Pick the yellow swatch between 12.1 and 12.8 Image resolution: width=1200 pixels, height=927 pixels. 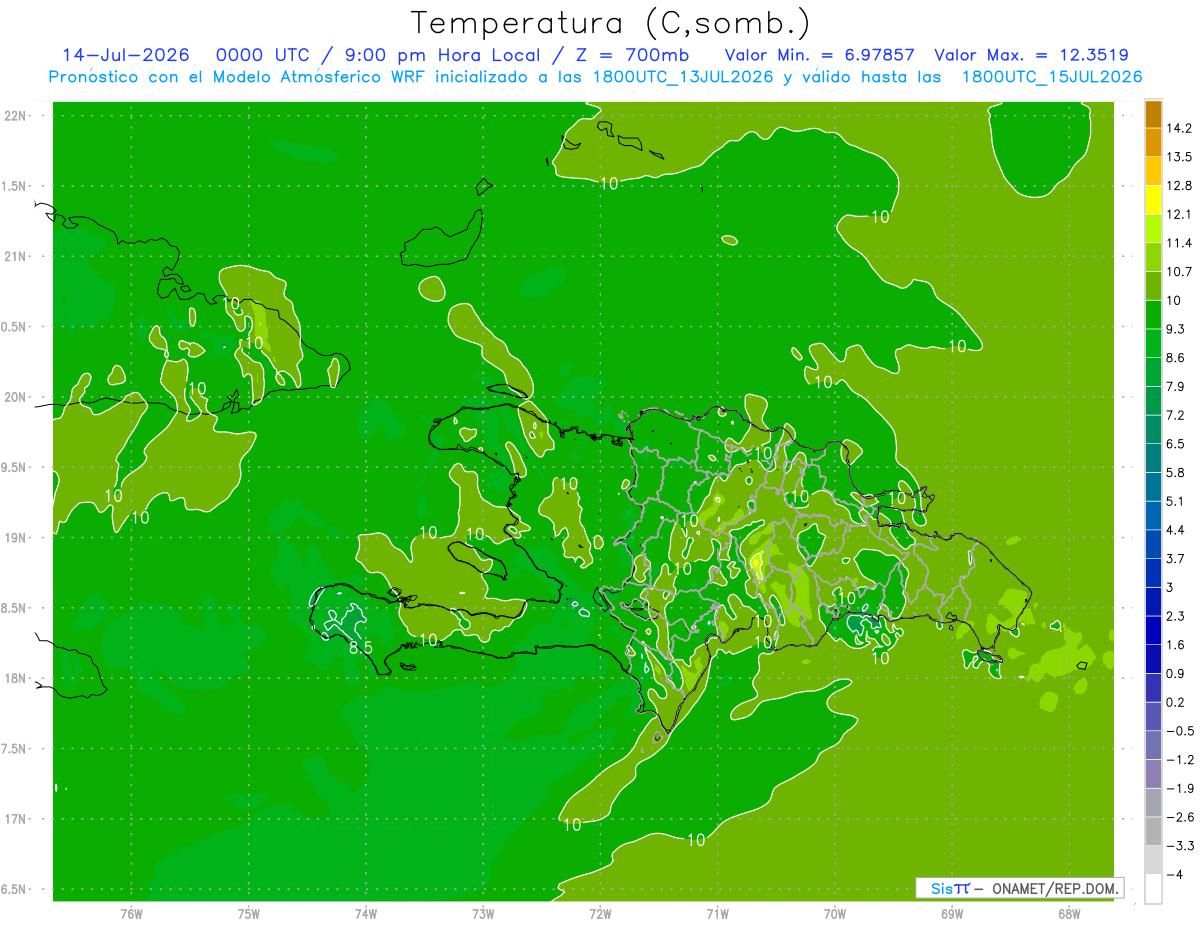(x=1153, y=200)
